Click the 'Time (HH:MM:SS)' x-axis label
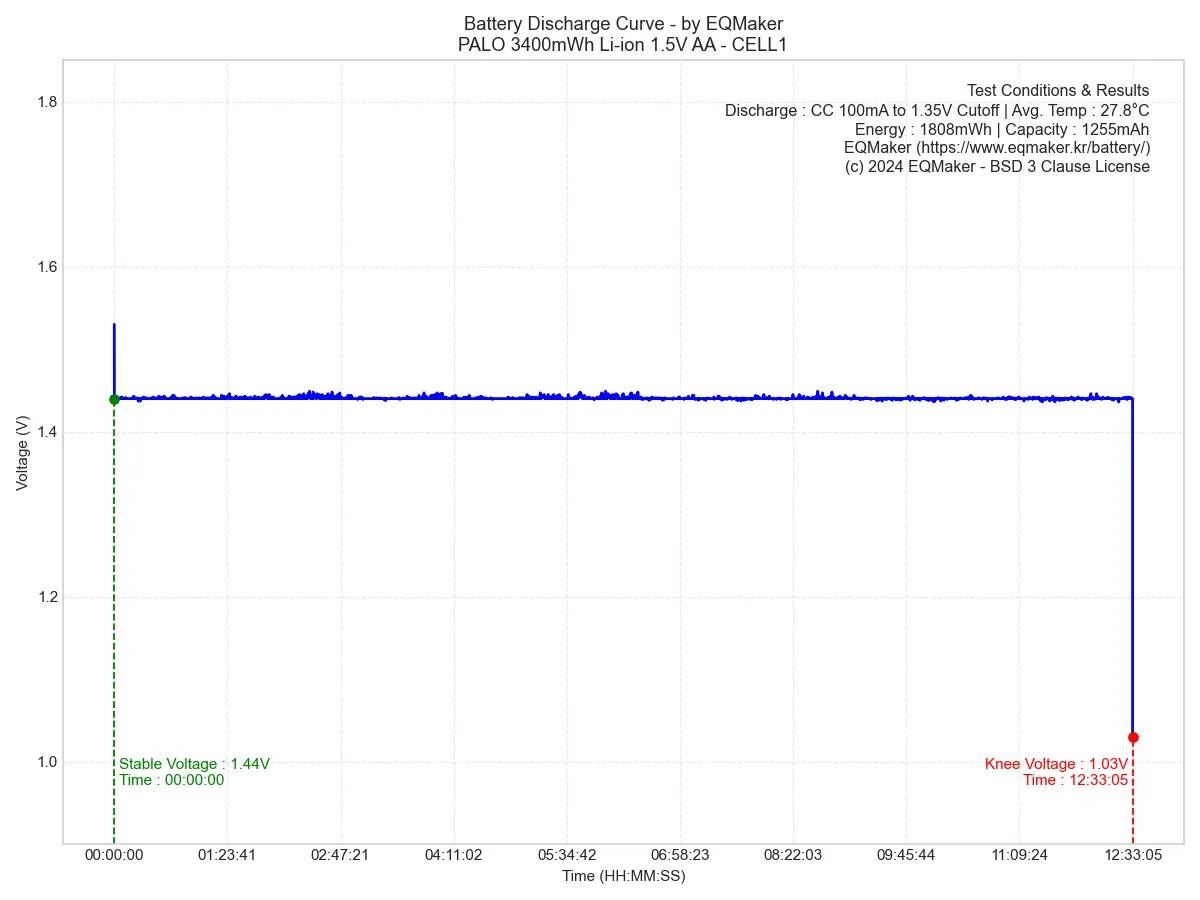 click(623, 876)
